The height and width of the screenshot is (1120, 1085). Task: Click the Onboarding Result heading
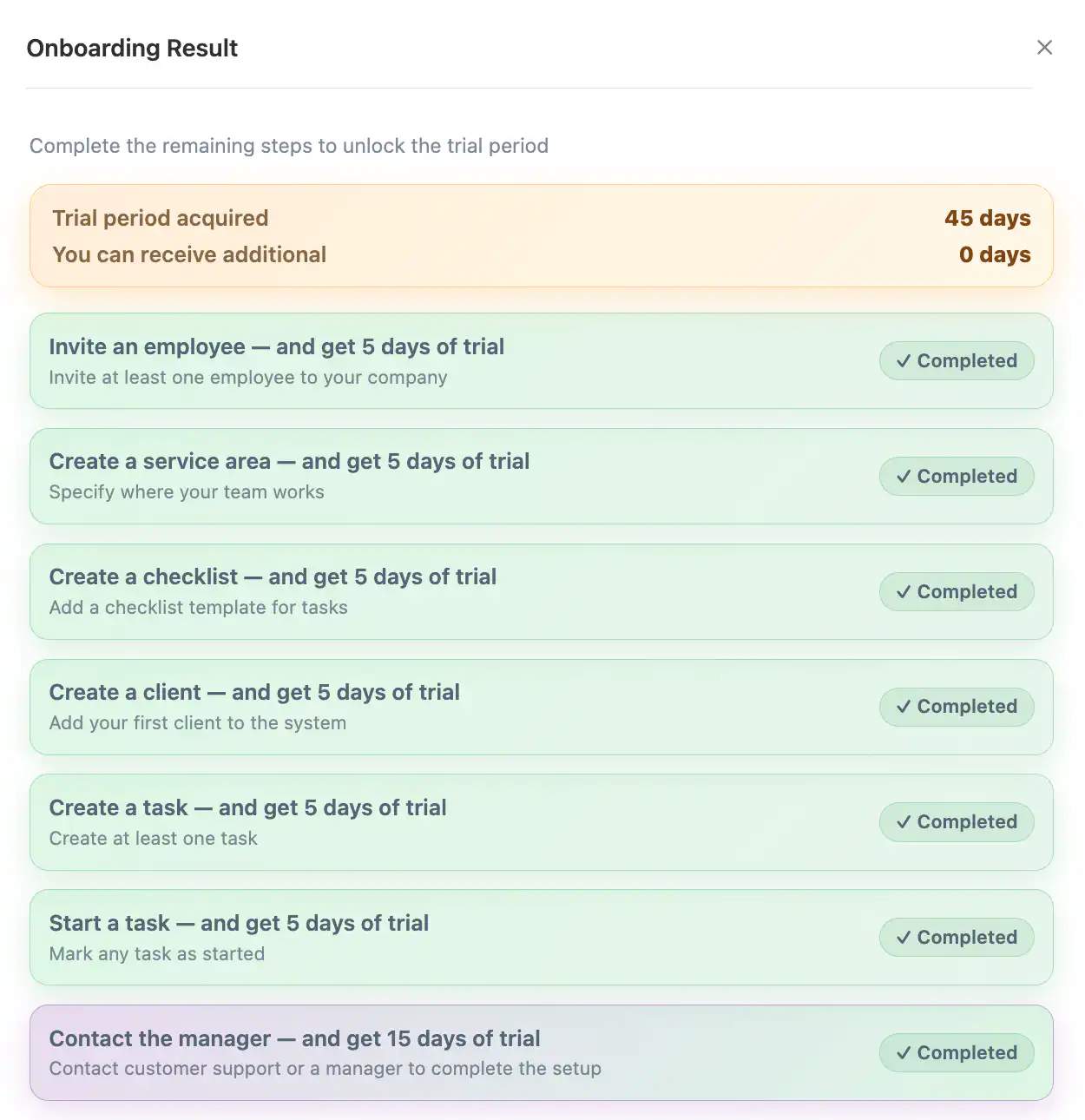tap(132, 49)
